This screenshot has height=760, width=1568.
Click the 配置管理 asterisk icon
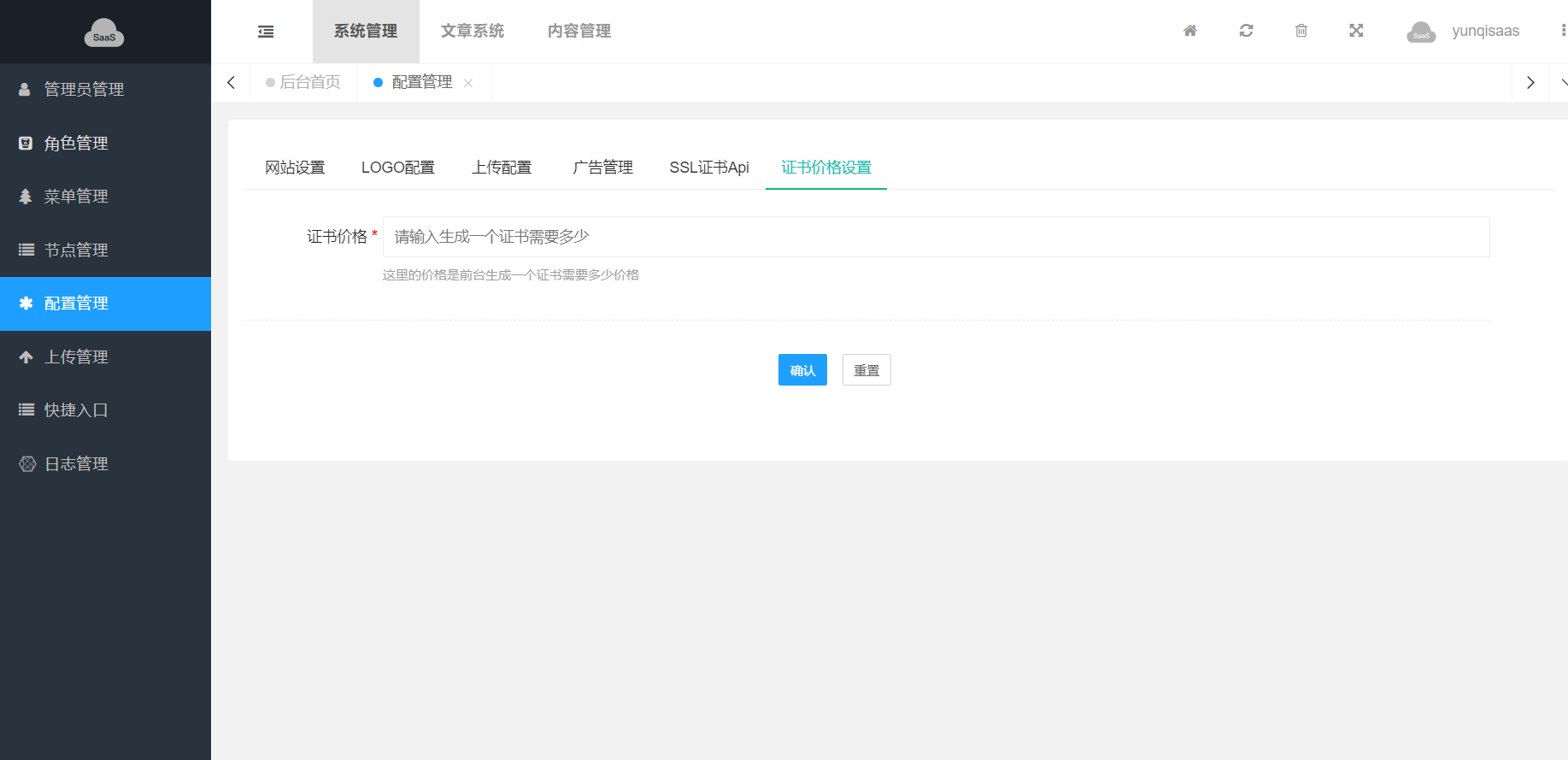(x=26, y=303)
